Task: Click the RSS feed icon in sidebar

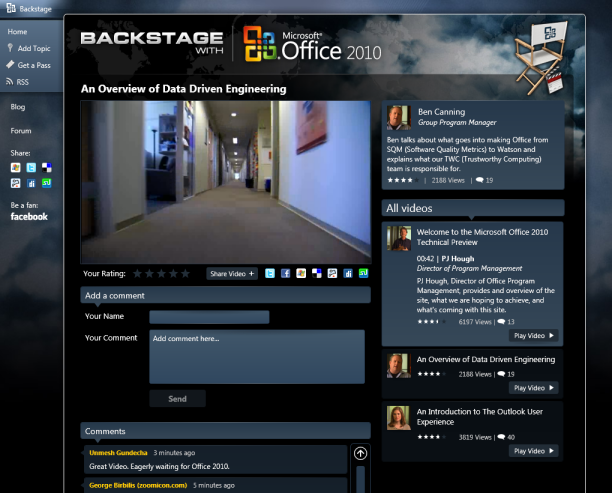Action: (10, 82)
